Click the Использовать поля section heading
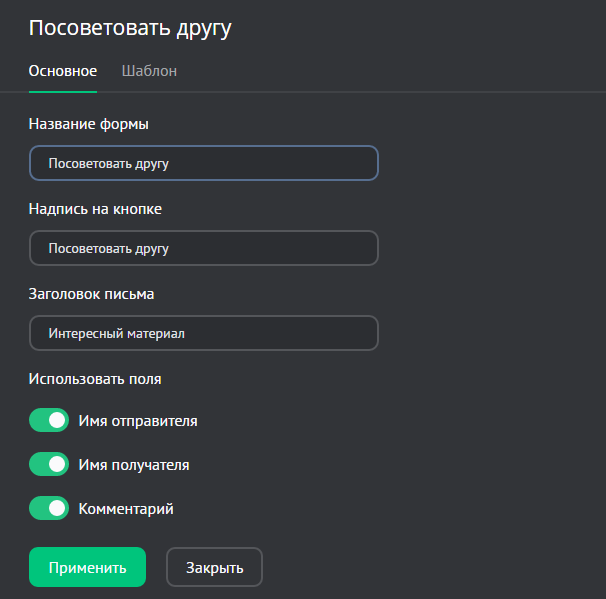606x599 pixels. [95, 379]
